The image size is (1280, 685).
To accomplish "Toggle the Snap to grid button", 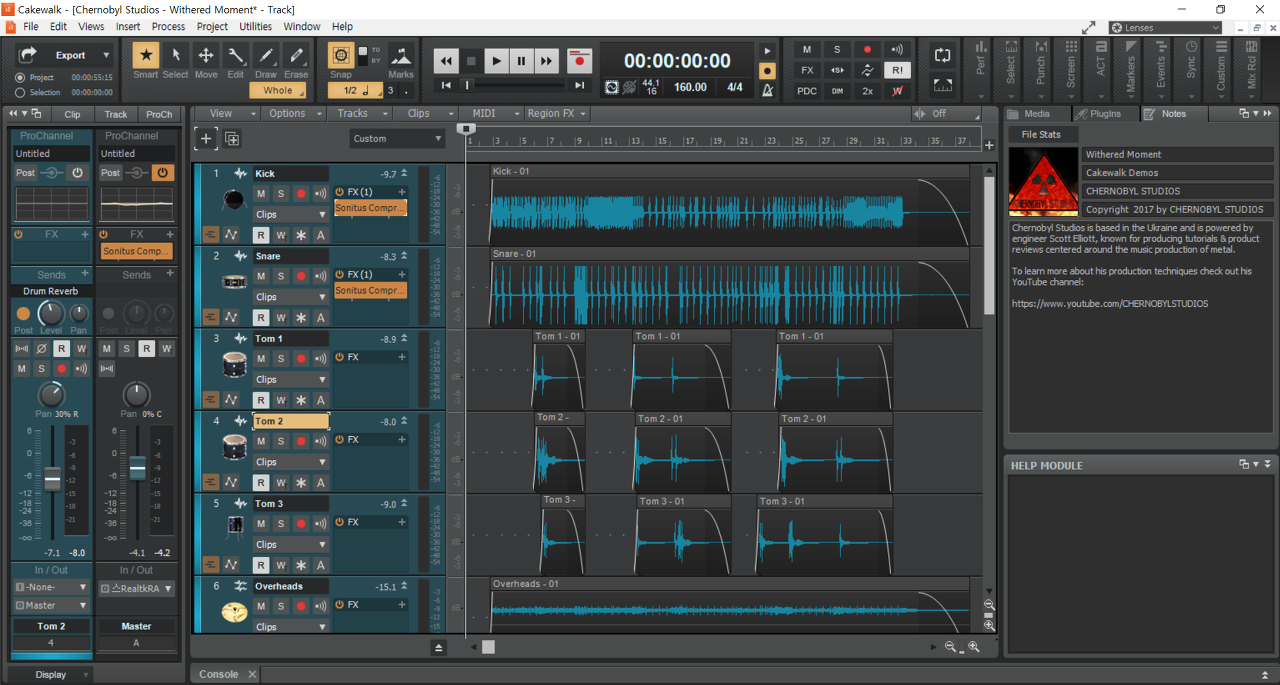I will click(x=341, y=56).
